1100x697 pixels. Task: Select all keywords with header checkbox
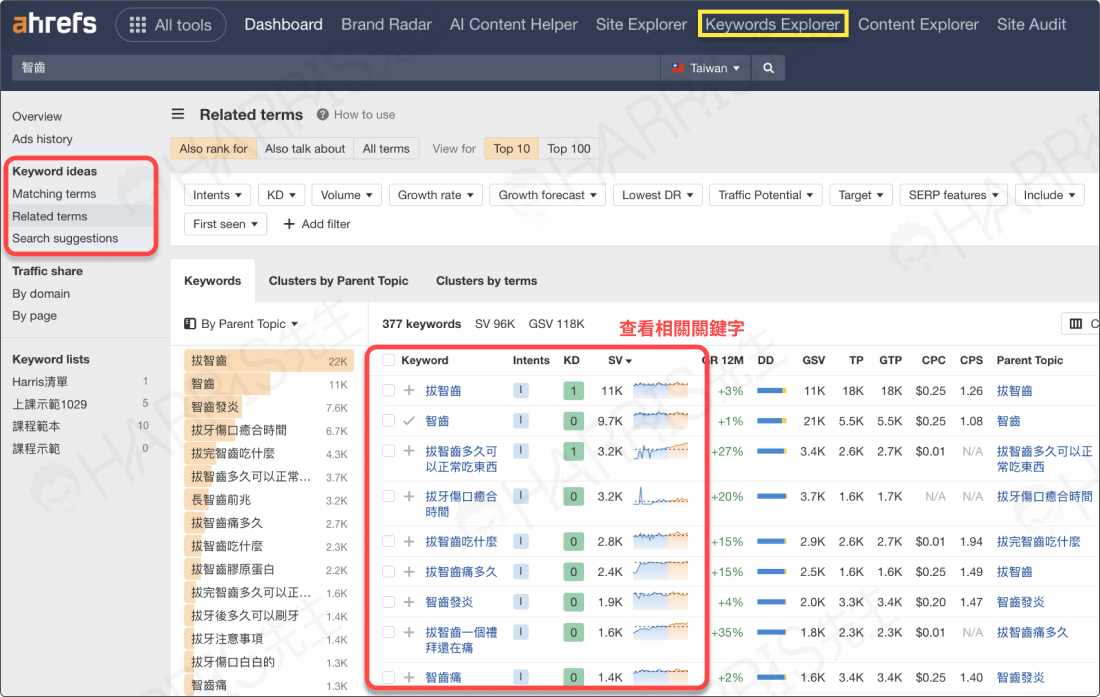(388, 360)
